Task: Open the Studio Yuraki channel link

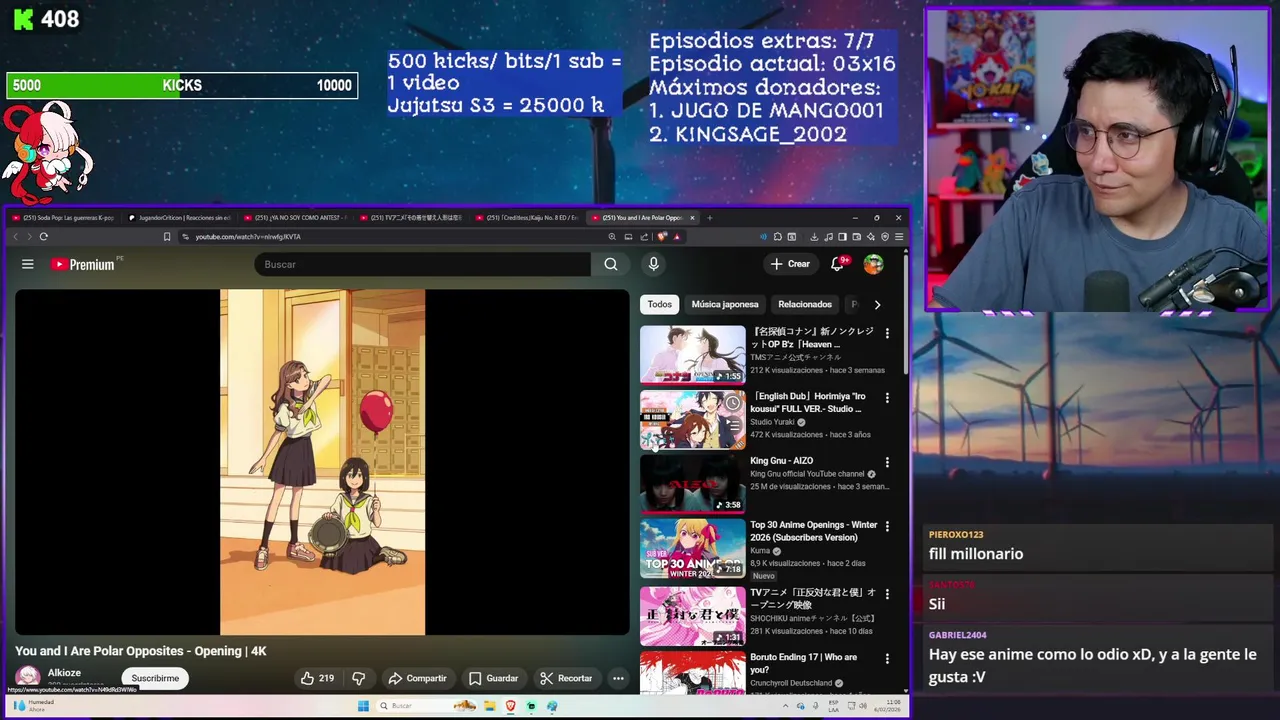Action: pyautogui.click(x=772, y=422)
